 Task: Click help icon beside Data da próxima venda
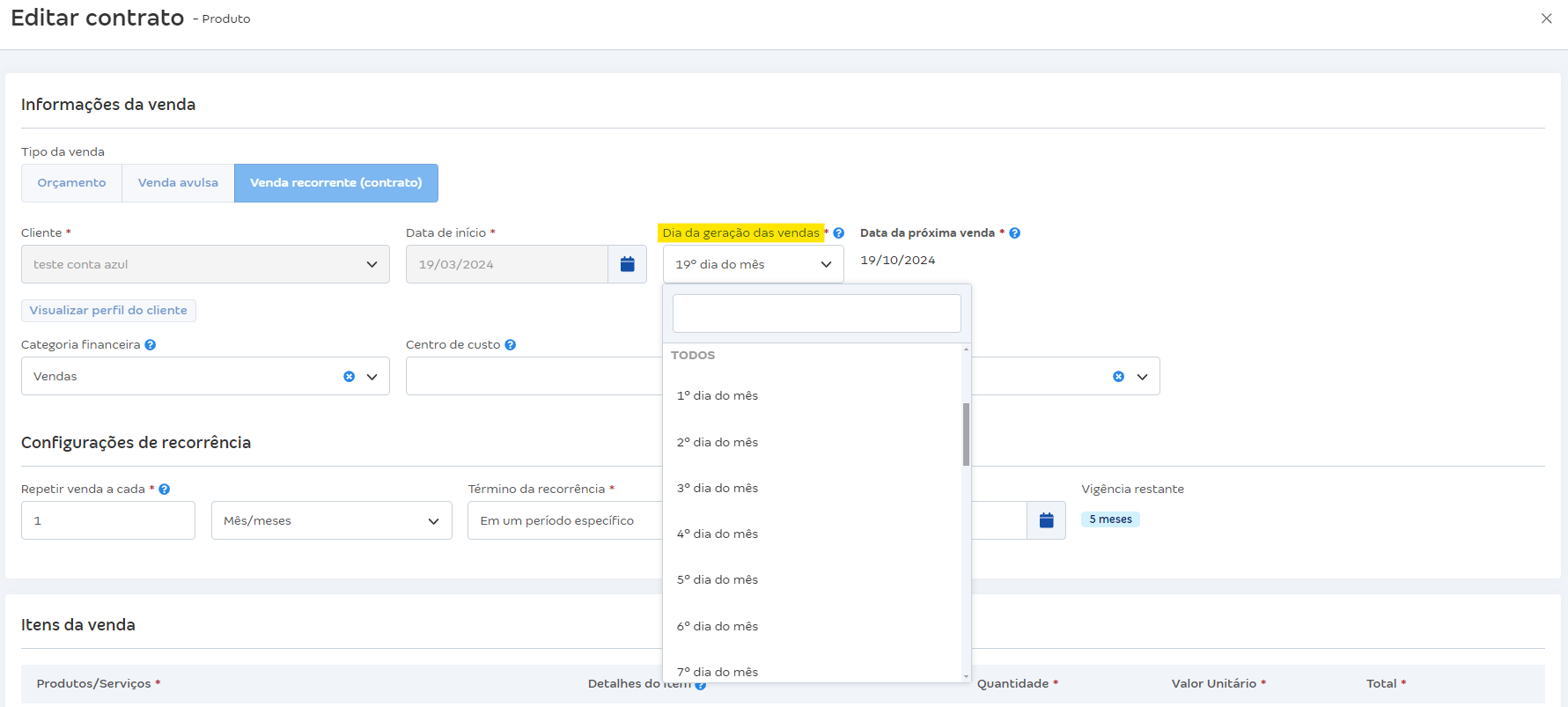[1015, 233]
